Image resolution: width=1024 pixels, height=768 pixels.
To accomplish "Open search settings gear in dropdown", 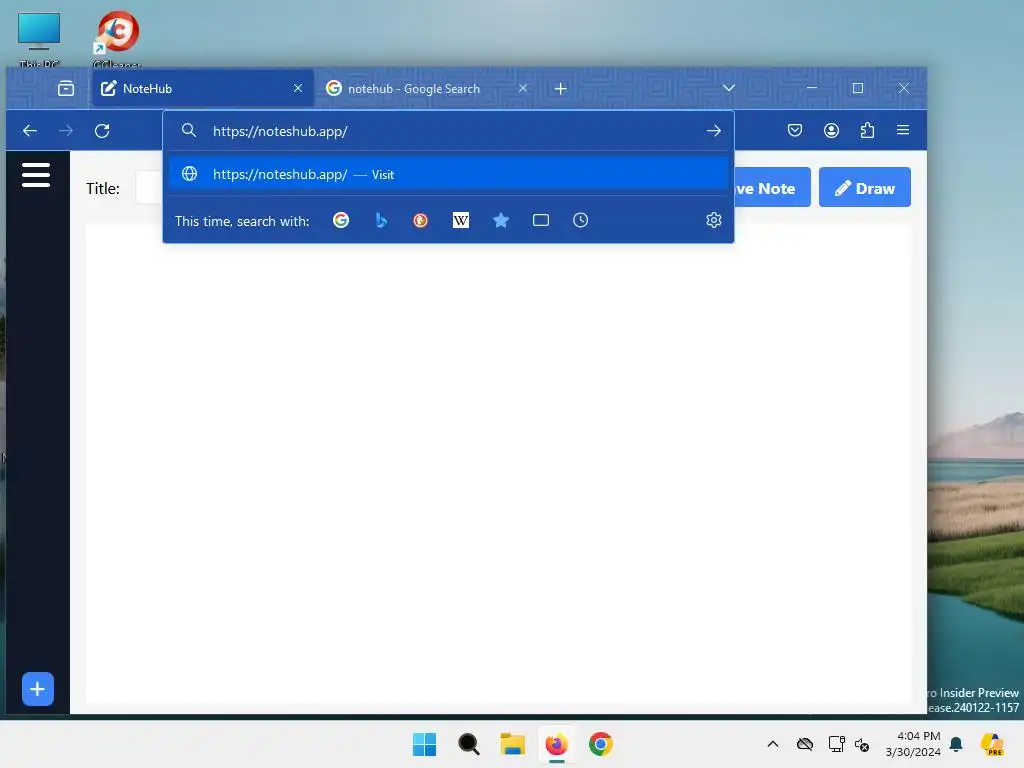I will [714, 220].
